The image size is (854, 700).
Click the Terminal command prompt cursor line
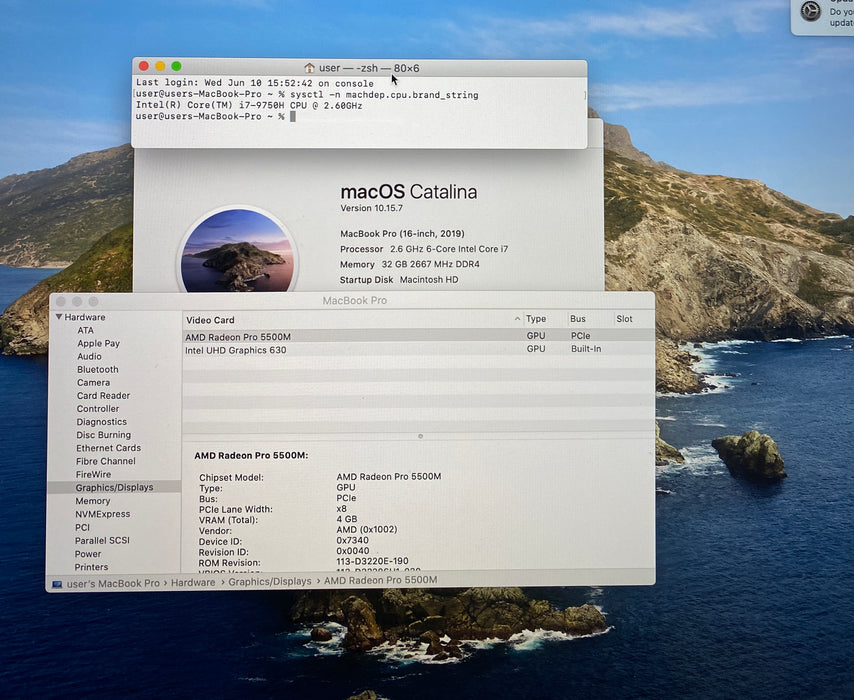(215, 117)
